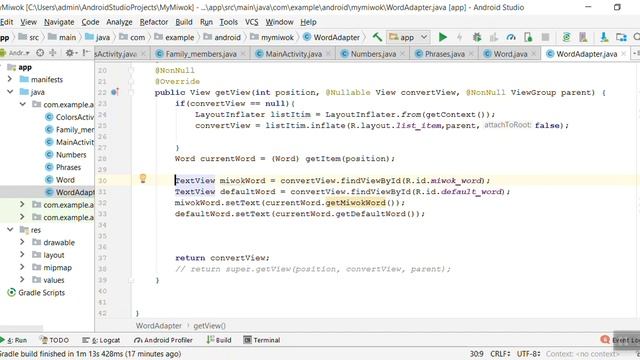Open the Build menu
Screen dimensions: 640x360
[x=184, y=22]
